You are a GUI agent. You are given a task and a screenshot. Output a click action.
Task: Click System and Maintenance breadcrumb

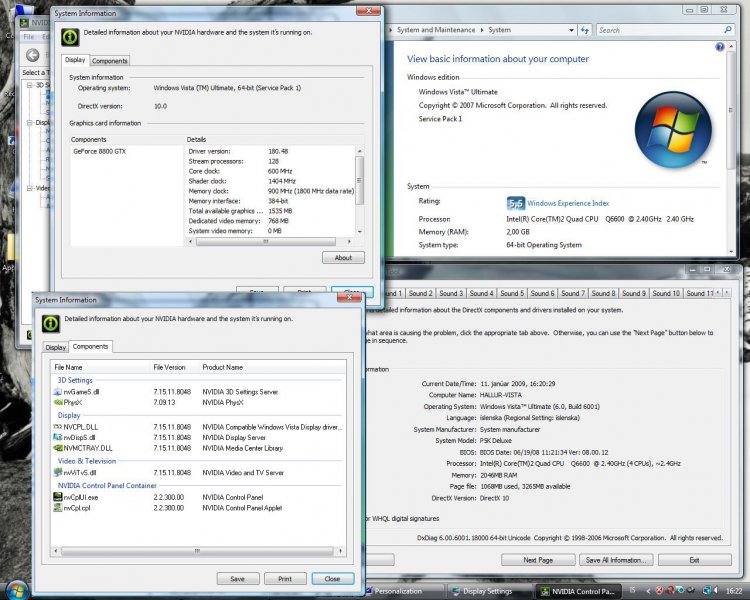click(x=436, y=30)
